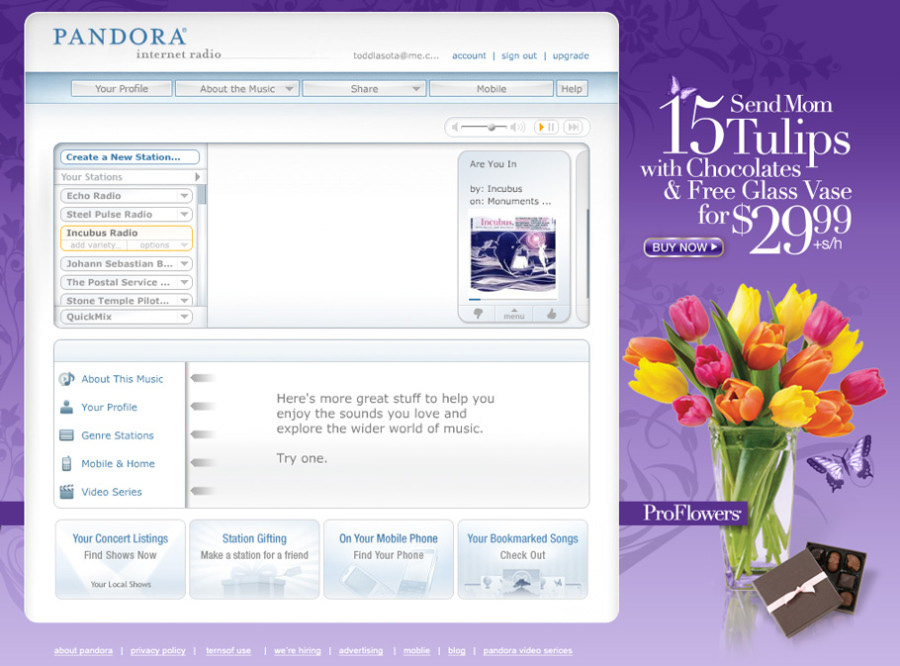Click the person icon beside the Your Profile link
This screenshot has width=900, height=666.
(67, 407)
